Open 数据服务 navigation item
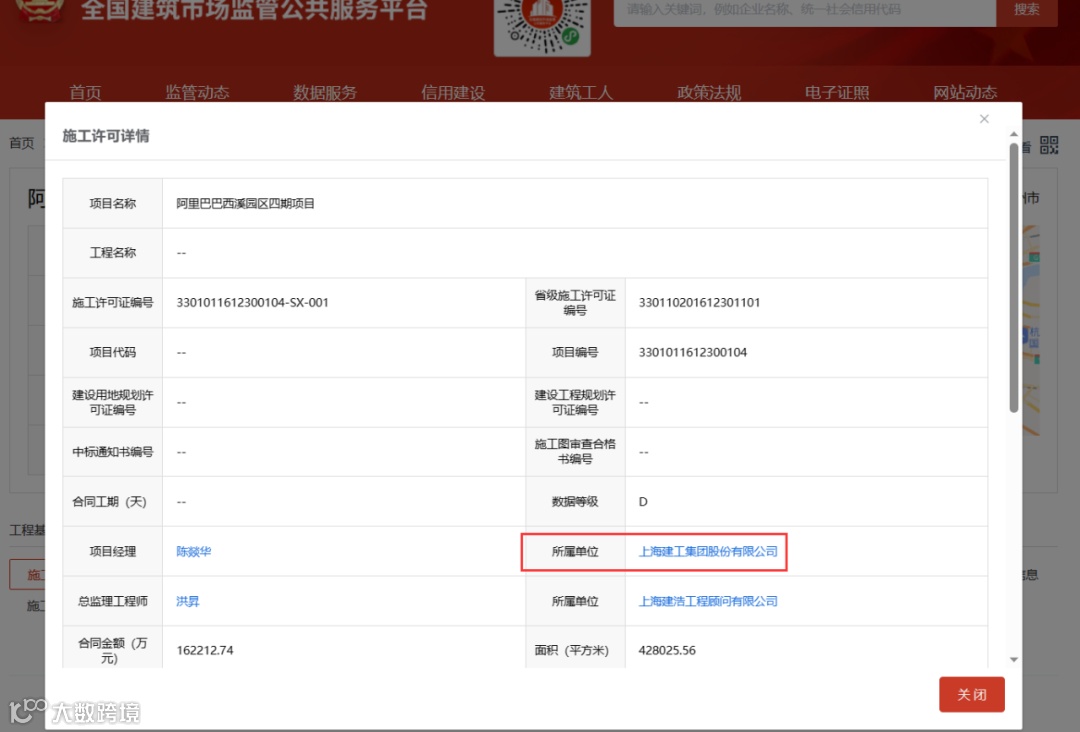The height and width of the screenshot is (732, 1080). click(325, 92)
